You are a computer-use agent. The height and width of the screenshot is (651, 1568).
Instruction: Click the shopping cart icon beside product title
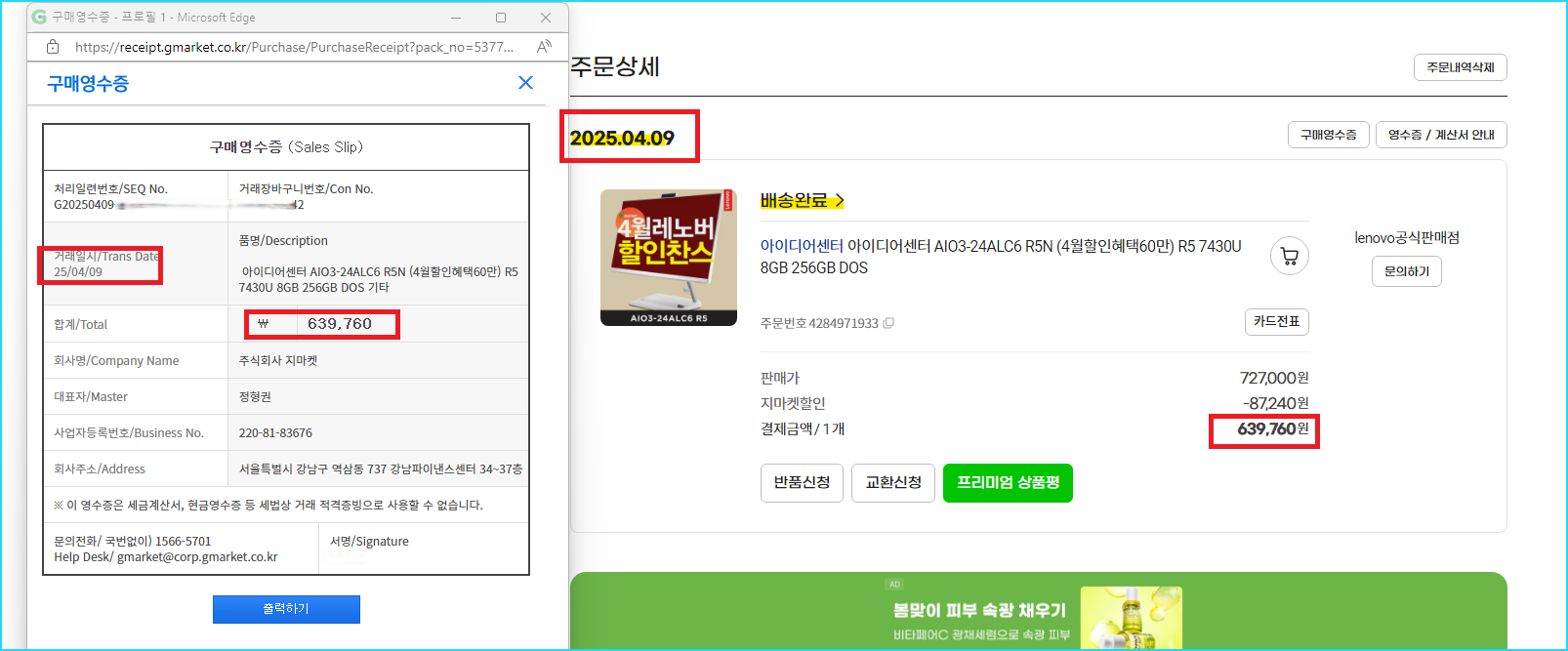click(x=1289, y=256)
